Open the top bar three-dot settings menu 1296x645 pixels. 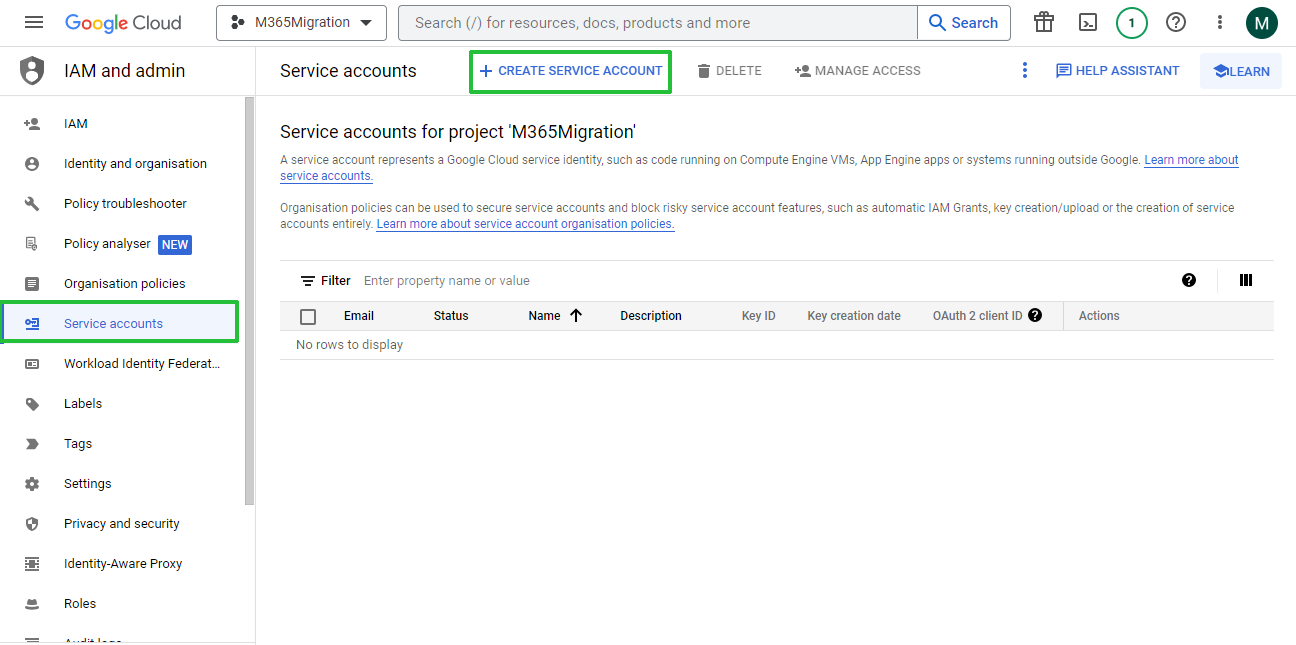(1220, 22)
